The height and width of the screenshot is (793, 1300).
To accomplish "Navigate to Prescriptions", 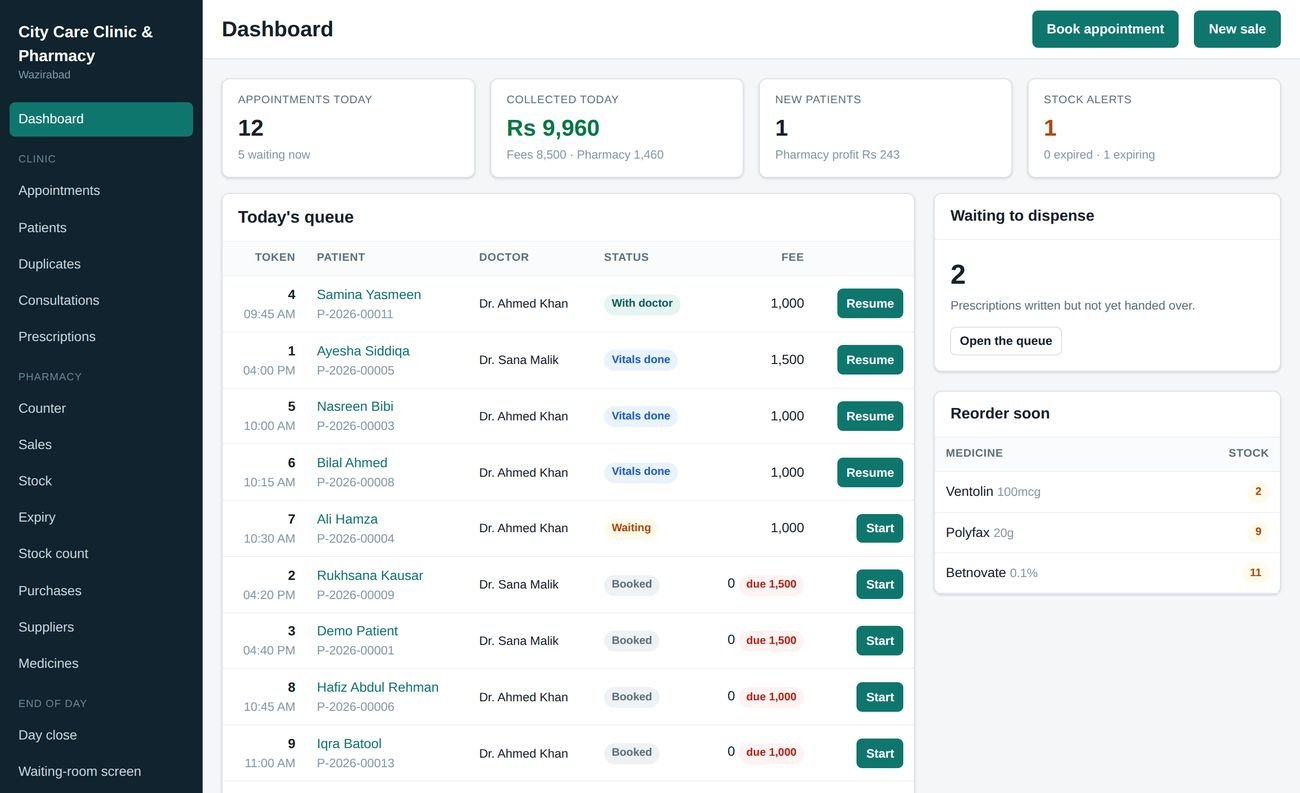I will point(101,337).
